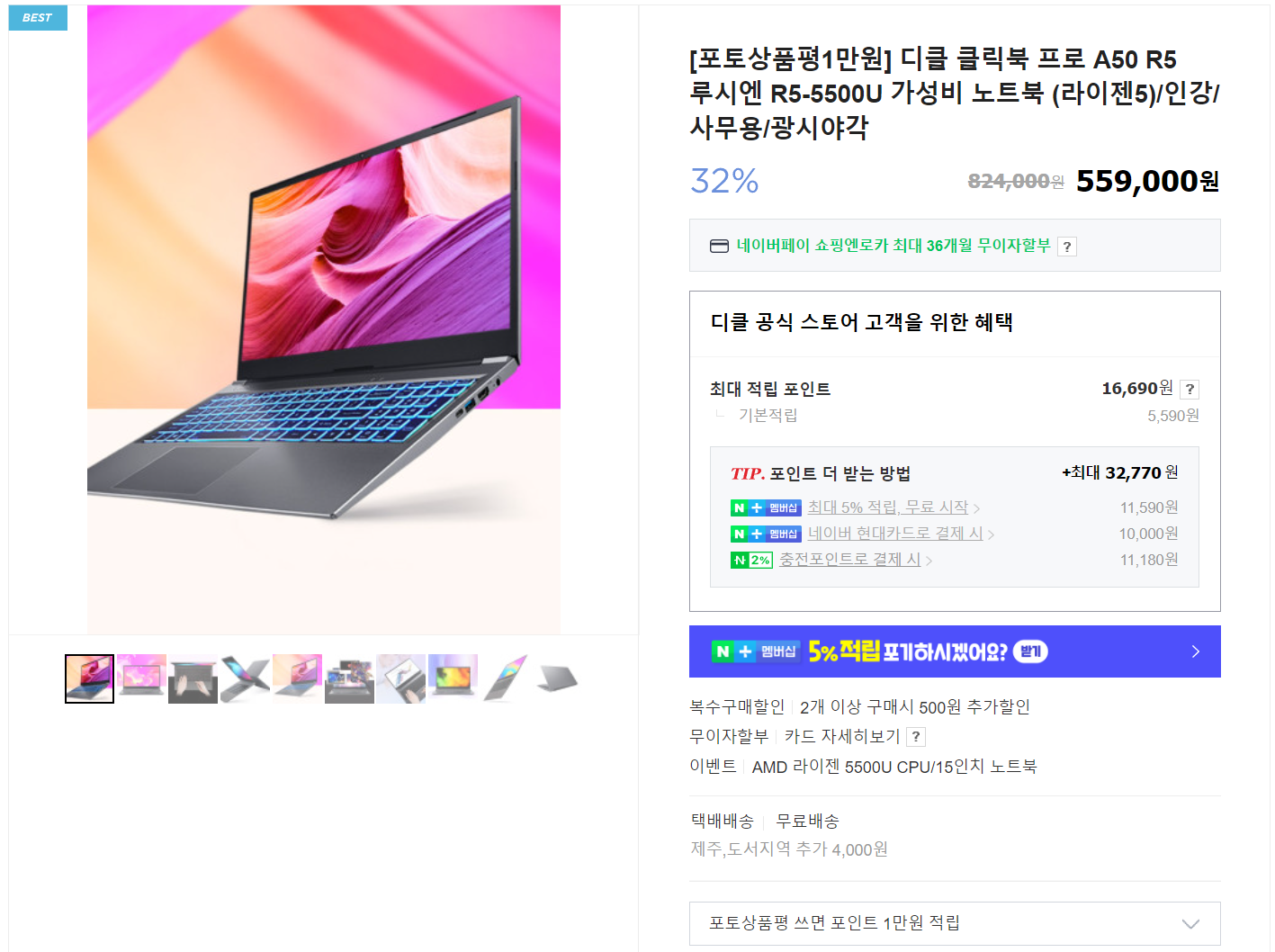Click the BEST badge on product image

38,17
